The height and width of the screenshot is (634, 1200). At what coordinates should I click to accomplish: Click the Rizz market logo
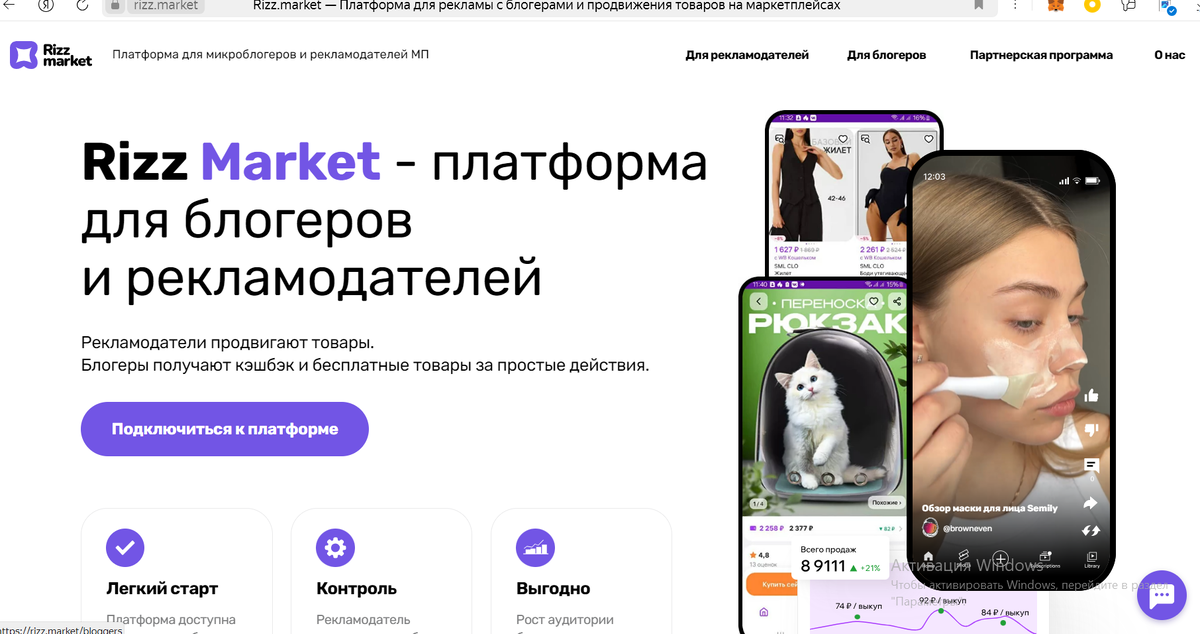50,54
